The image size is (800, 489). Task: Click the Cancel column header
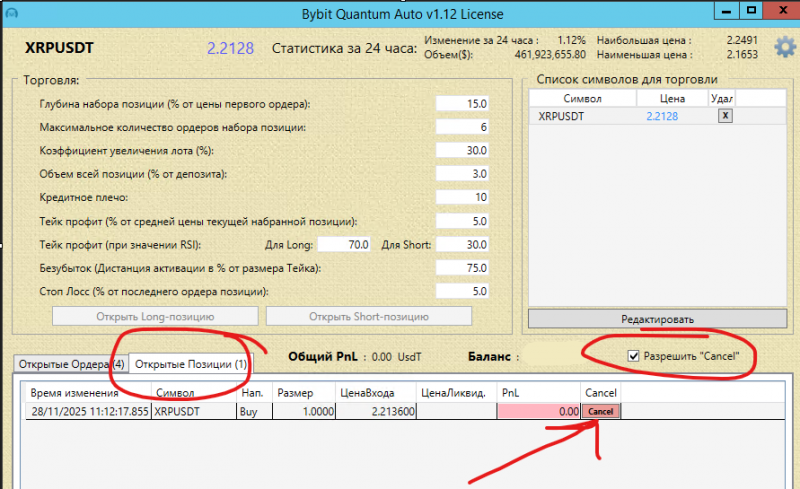pos(601,393)
